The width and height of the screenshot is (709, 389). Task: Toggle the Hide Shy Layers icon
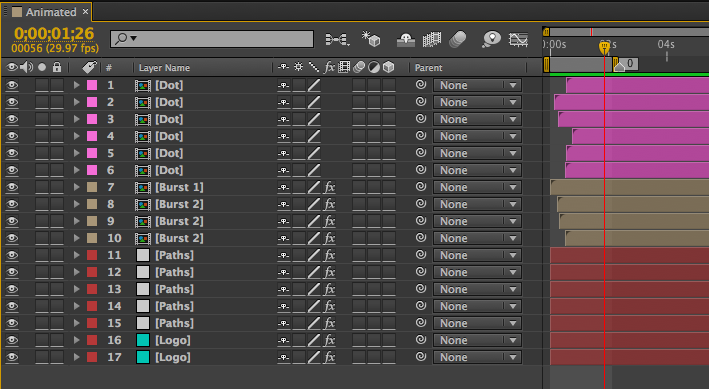[406, 40]
